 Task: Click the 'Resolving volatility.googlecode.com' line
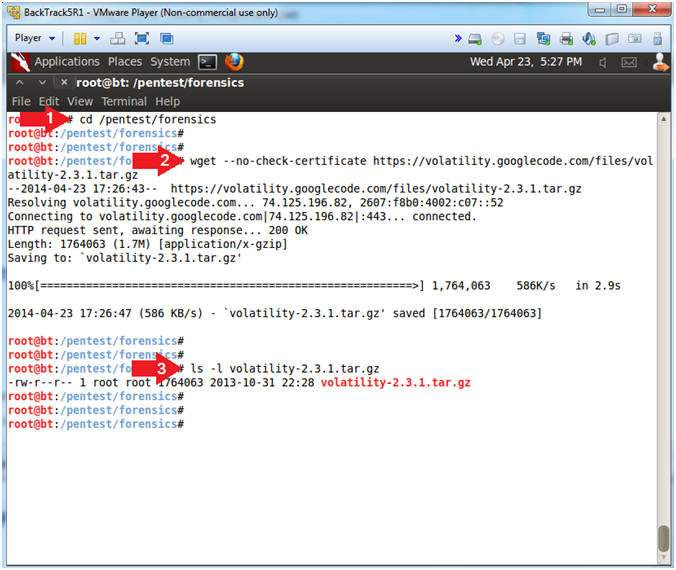pos(255,203)
